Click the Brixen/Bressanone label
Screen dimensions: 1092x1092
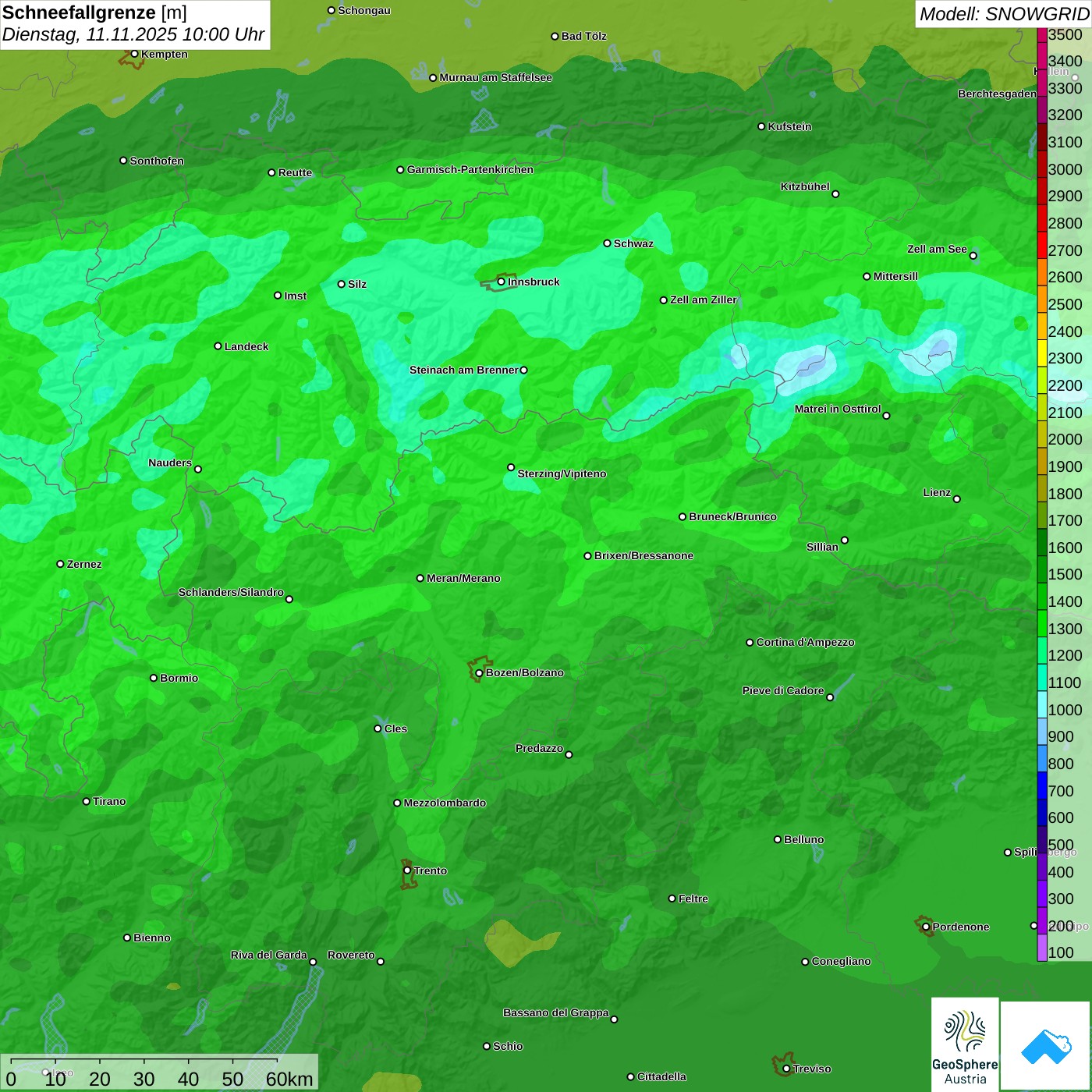643,555
